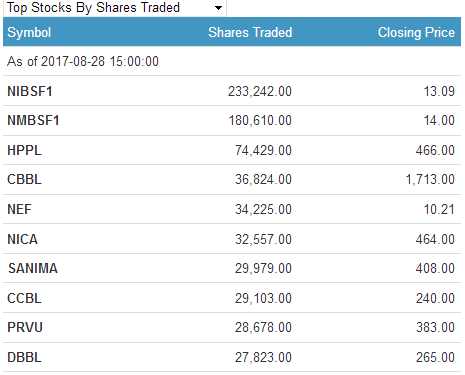Open the DBBL symbol link

(24, 357)
